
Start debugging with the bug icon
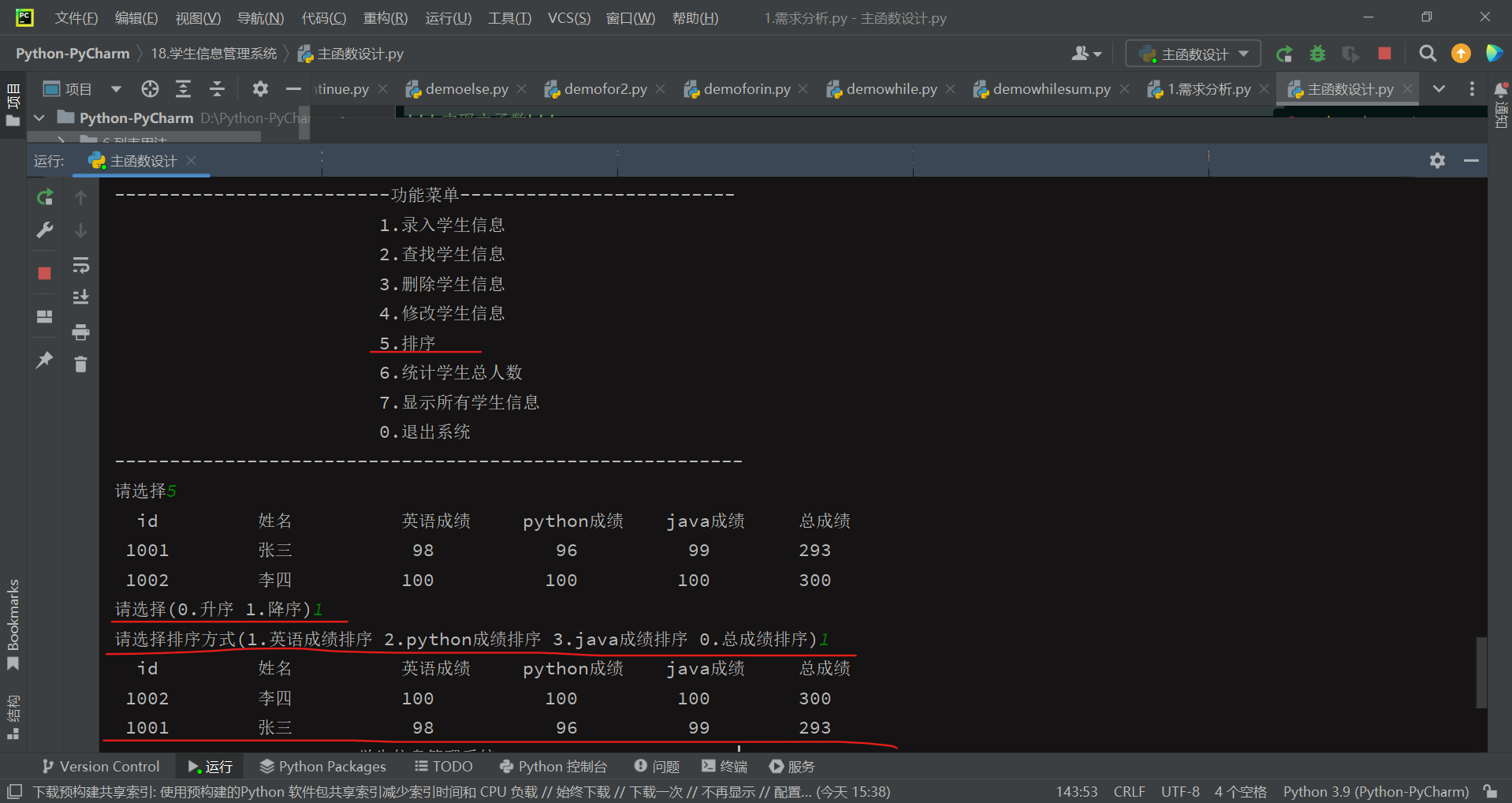(x=1317, y=54)
